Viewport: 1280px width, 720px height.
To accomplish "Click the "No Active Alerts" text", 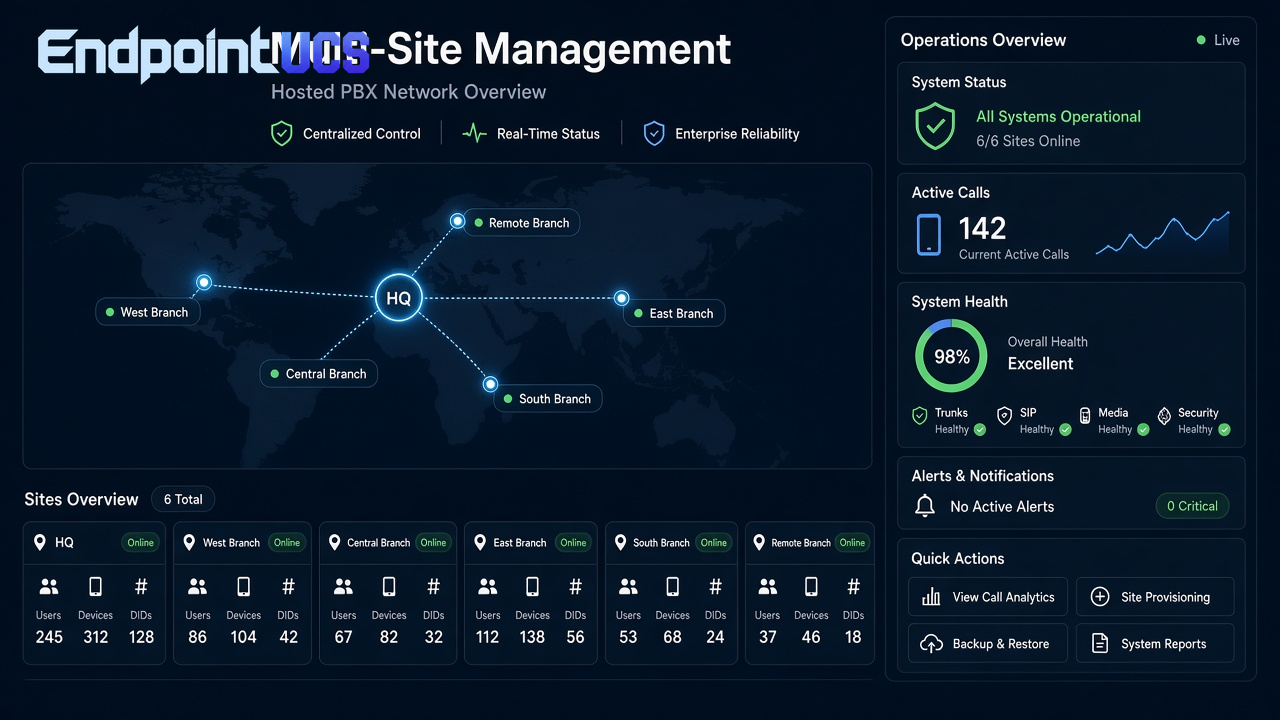I will pyautogui.click(x=1002, y=507).
